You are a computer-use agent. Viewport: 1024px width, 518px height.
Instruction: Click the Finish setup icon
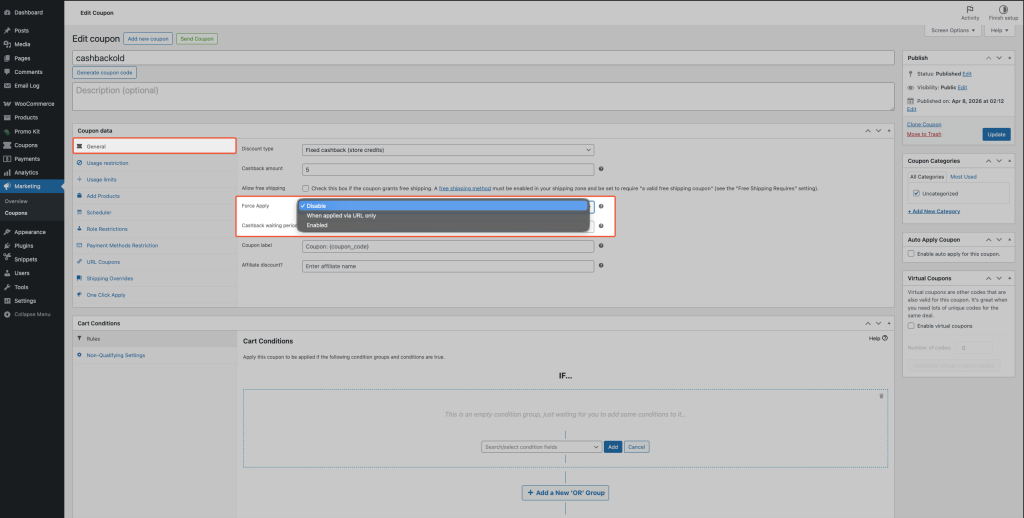pyautogui.click(x=1003, y=9)
